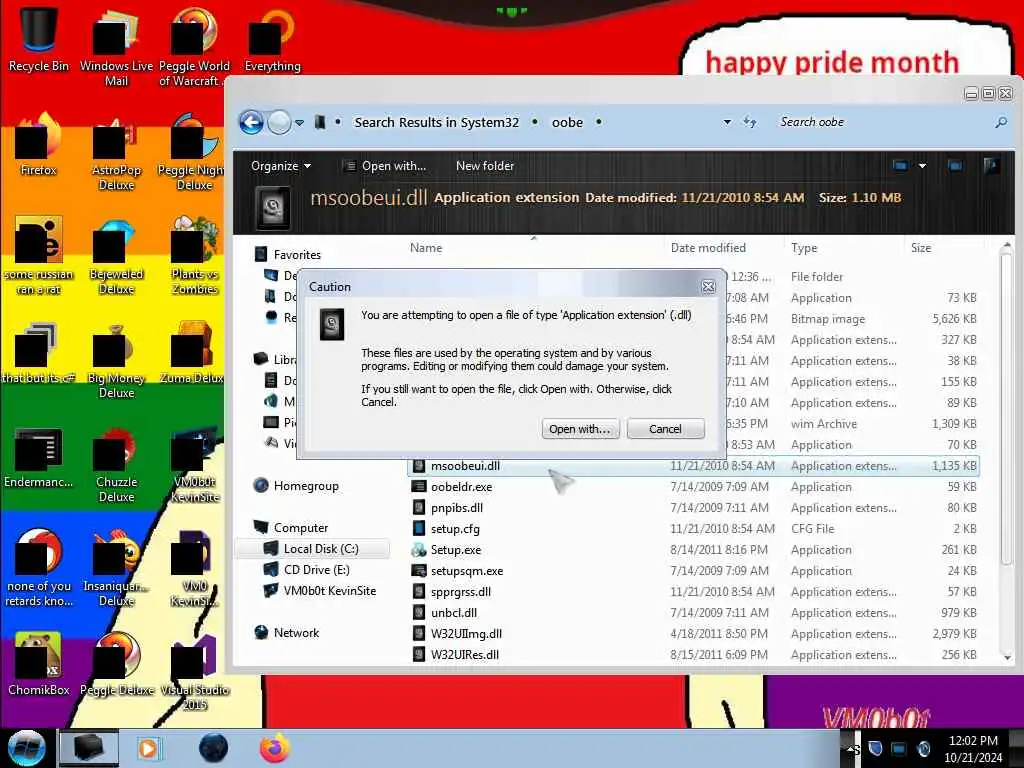Open the Organize dropdown menu
The height and width of the screenshot is (768, 1024).
click(281, 166)
